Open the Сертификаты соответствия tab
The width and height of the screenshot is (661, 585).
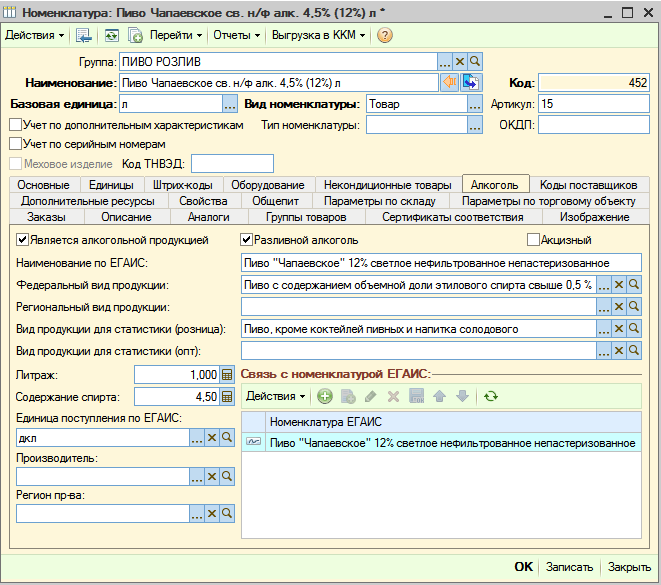453,217
